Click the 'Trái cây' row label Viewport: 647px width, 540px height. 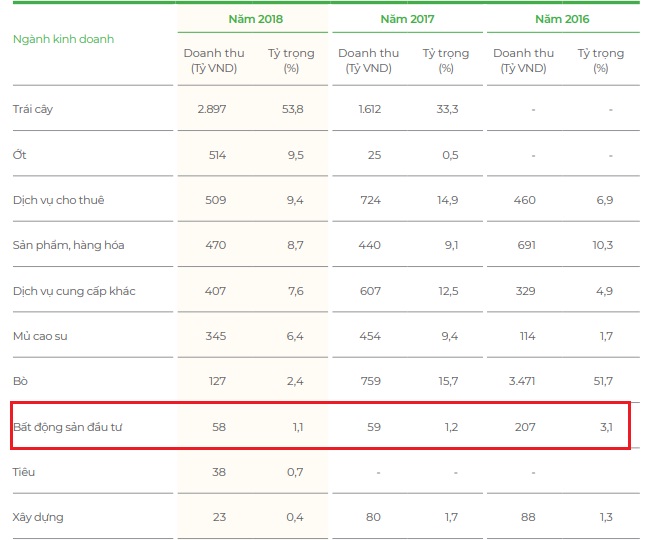(x=33, y=109)
